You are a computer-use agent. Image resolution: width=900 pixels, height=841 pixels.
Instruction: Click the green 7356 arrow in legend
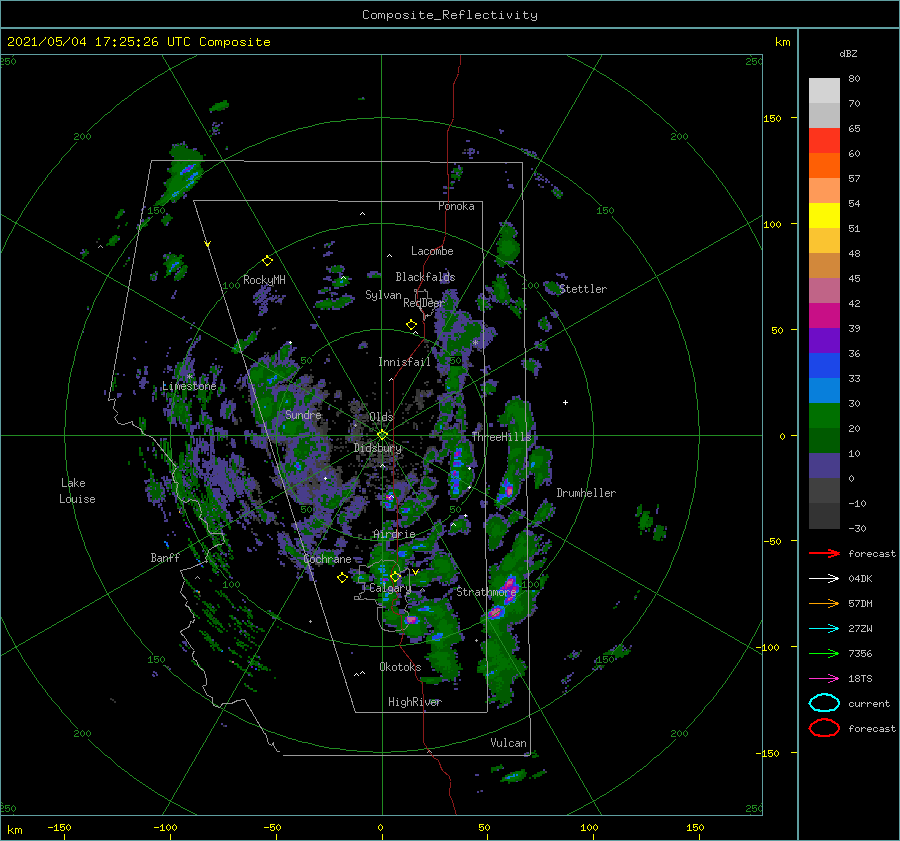pos(824,653)
